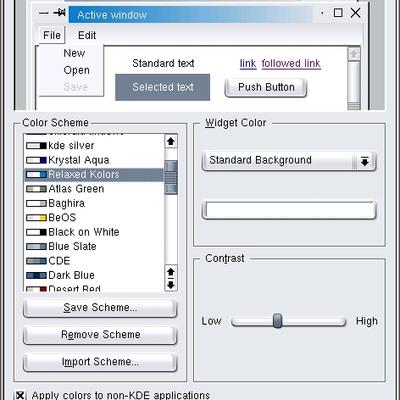
Task: Click the Remove Scheme button
Action: tap(100, 335)
